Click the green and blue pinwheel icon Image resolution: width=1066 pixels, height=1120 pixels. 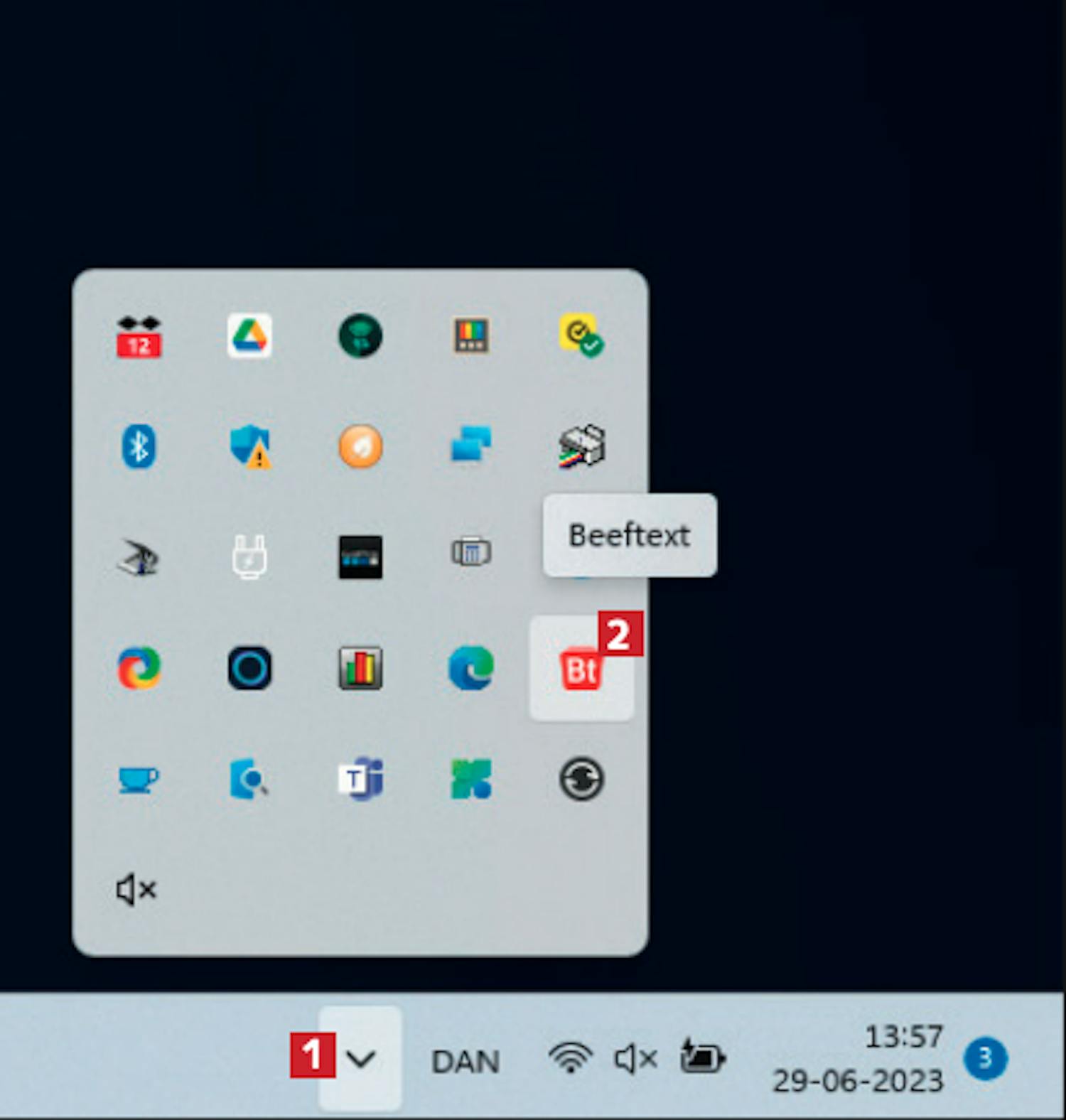[x=471, y=779]
